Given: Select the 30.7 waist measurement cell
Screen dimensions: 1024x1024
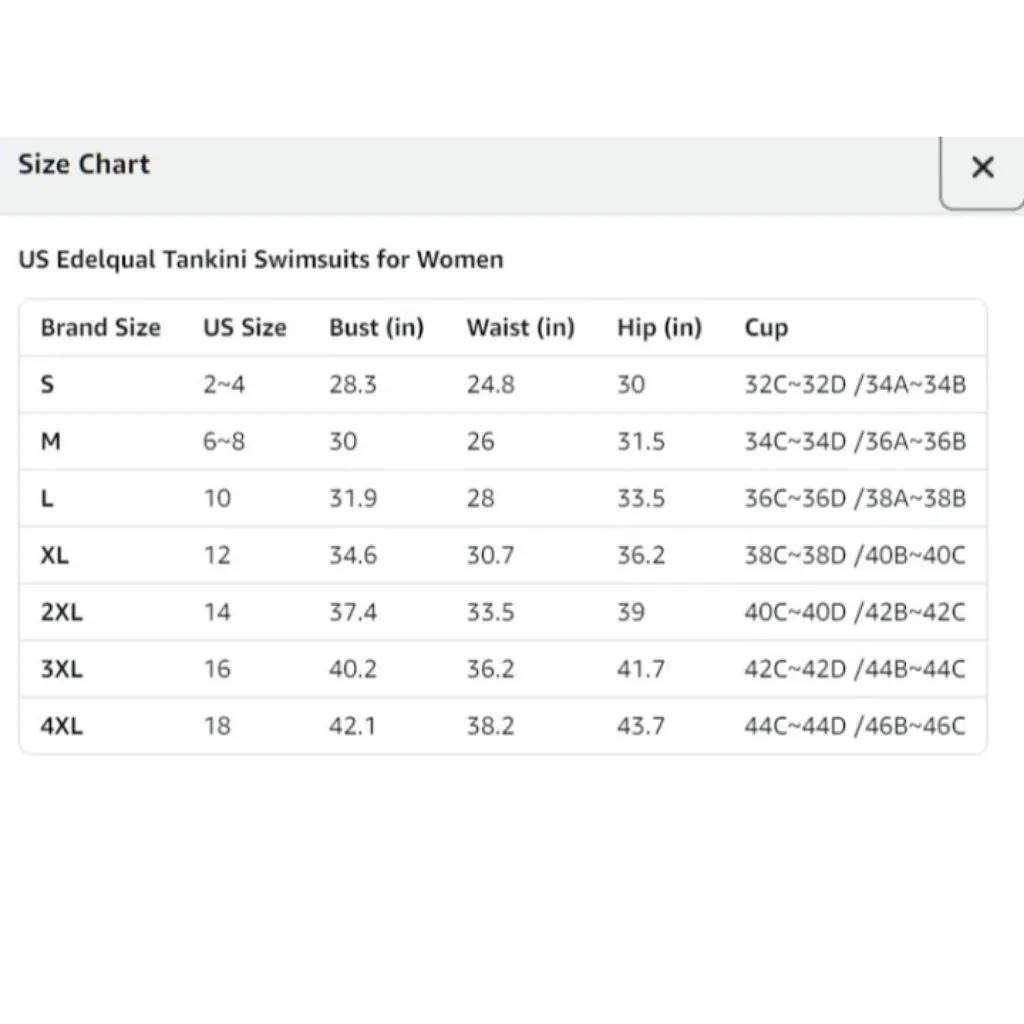Looking at the screenshot, I should click(x=490, y=556).
